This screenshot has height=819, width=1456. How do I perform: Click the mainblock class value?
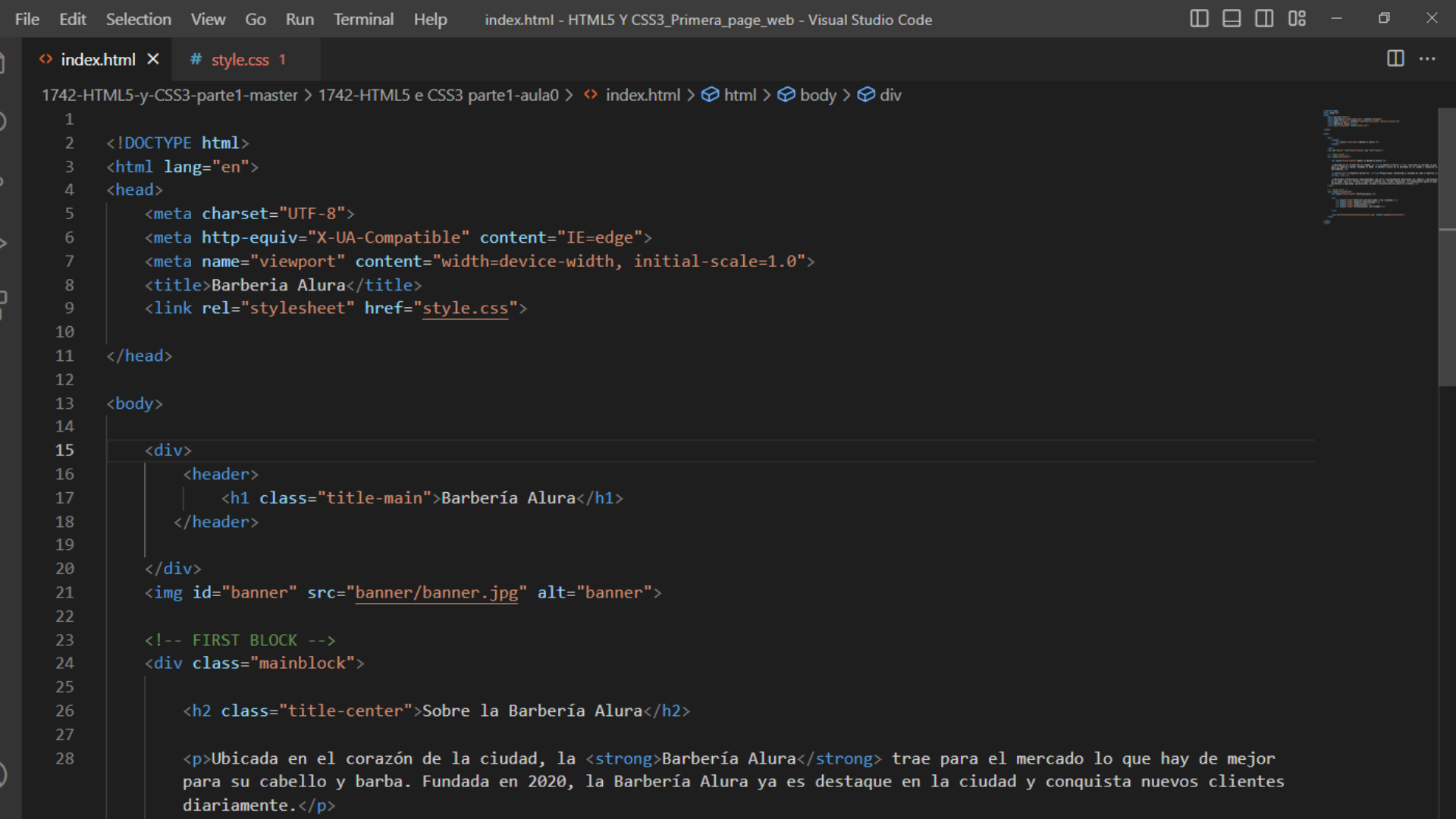point(302,664)
